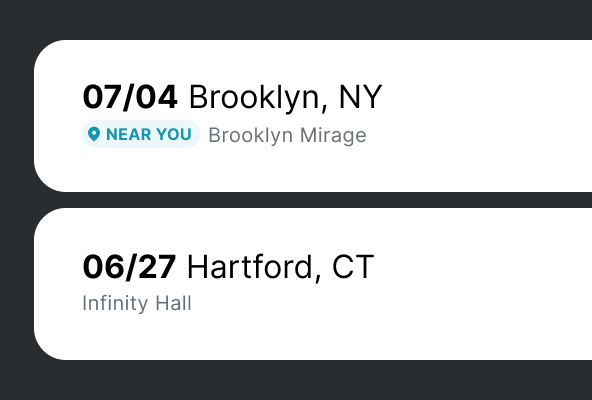The width and height of the screenshot is (592, 400).
Task: Click the location pin icon in the NEAR YOU badge
Action: tap(94, 134)
